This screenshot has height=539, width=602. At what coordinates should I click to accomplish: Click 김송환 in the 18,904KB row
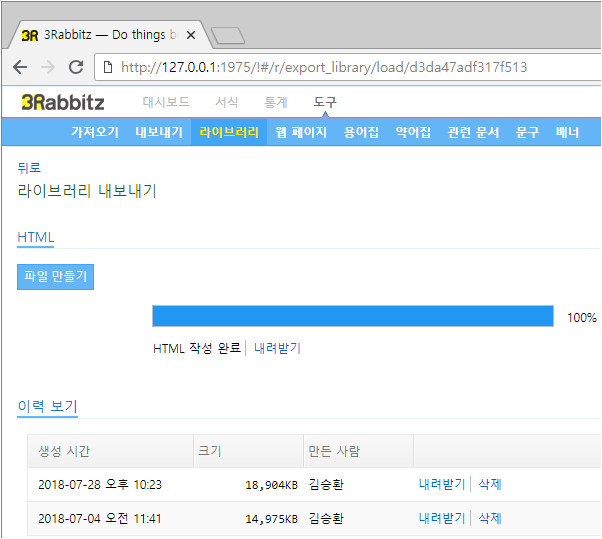click(326, 484)
